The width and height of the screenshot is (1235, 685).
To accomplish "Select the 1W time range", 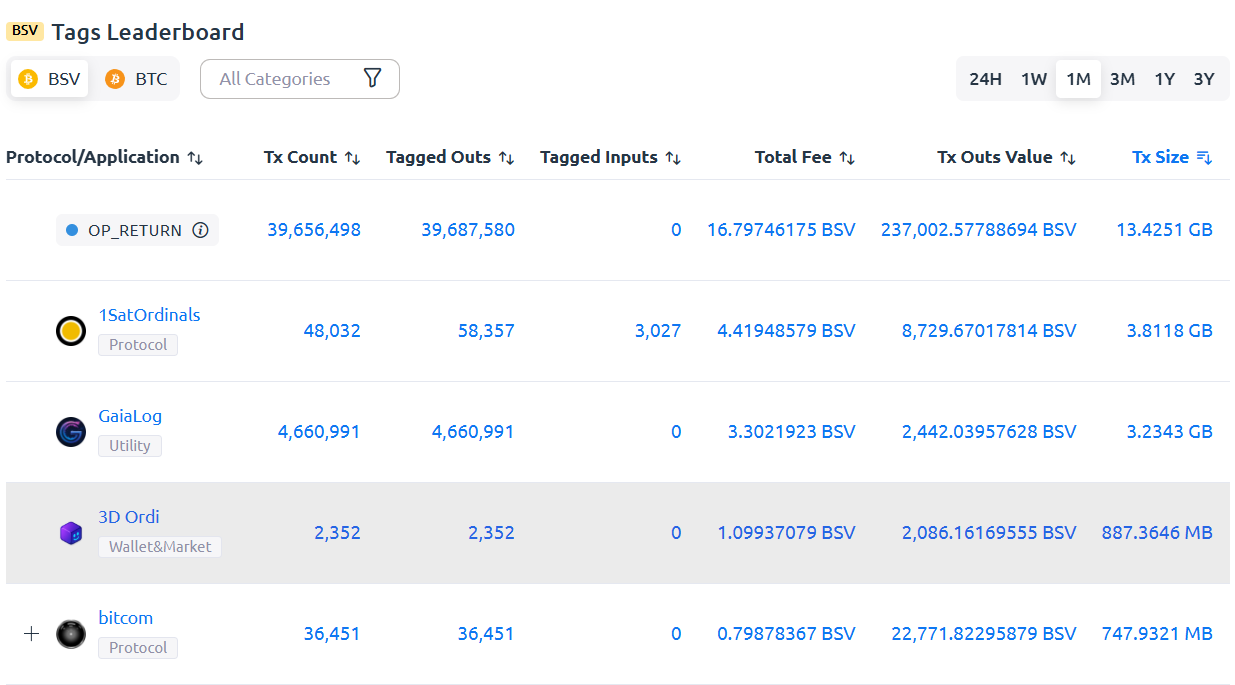I will (x=1034, y=79).
